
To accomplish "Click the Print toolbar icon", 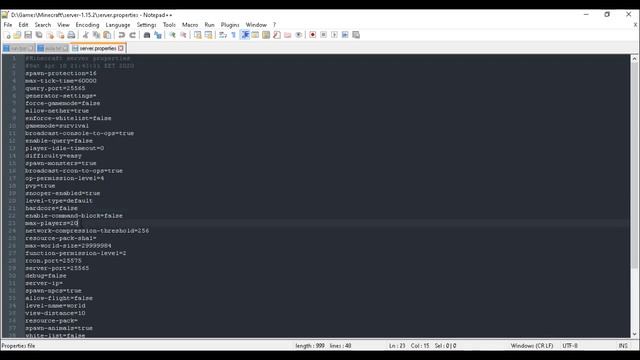I will pyautogui.click(x=71, y=35).
